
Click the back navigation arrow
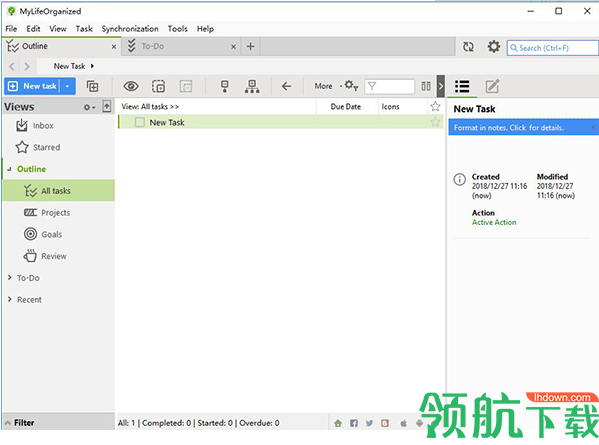pos(12,66)
